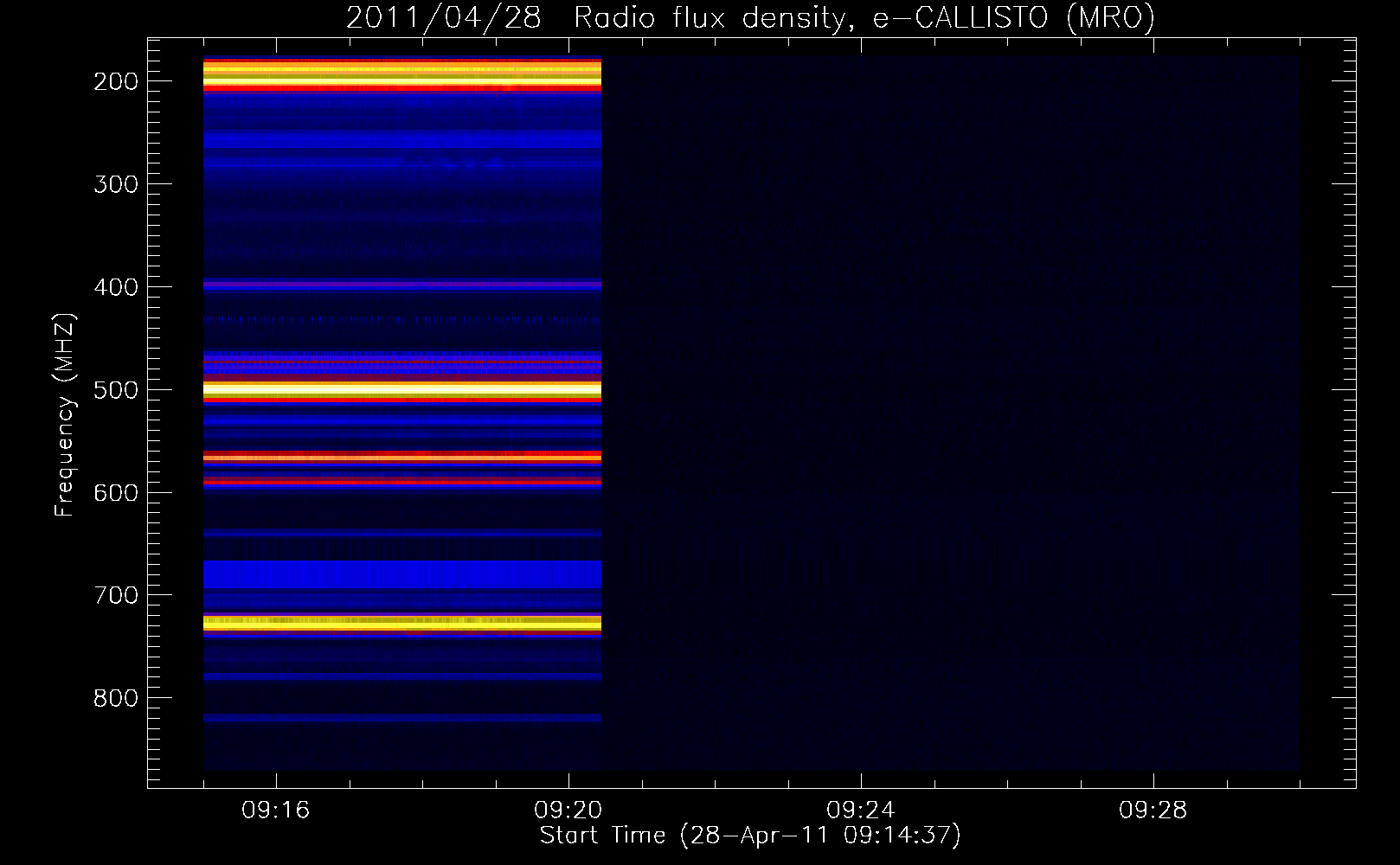This screenshot has height=865, width=1400.
Task: Click the 09:16 time tick label
Action: [276, 811]
